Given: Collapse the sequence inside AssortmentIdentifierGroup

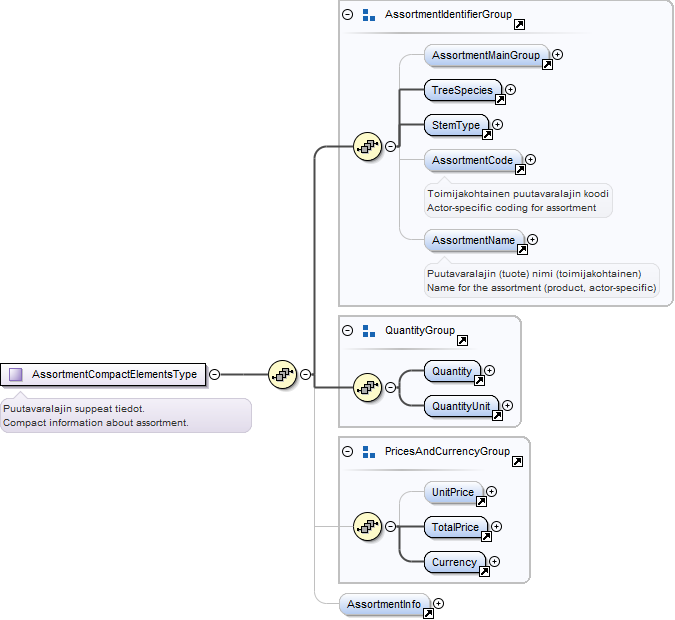Looking at the screenshot, I should [390, 147].
